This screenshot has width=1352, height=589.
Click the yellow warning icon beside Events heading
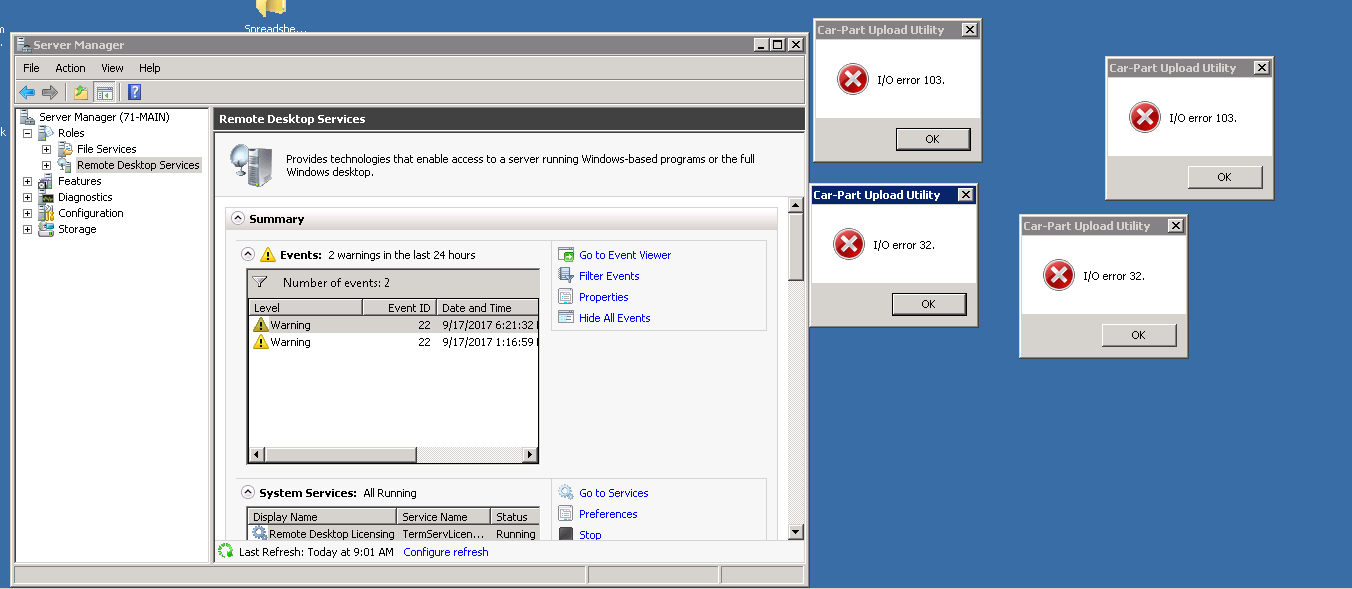click(x=267, y=255)
